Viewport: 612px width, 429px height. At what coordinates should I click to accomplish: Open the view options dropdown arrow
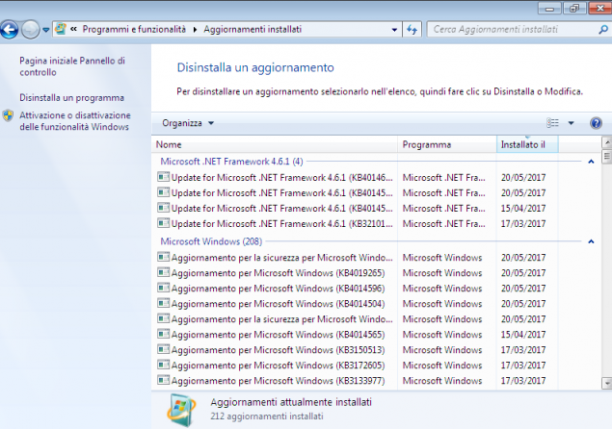[571, 123]
